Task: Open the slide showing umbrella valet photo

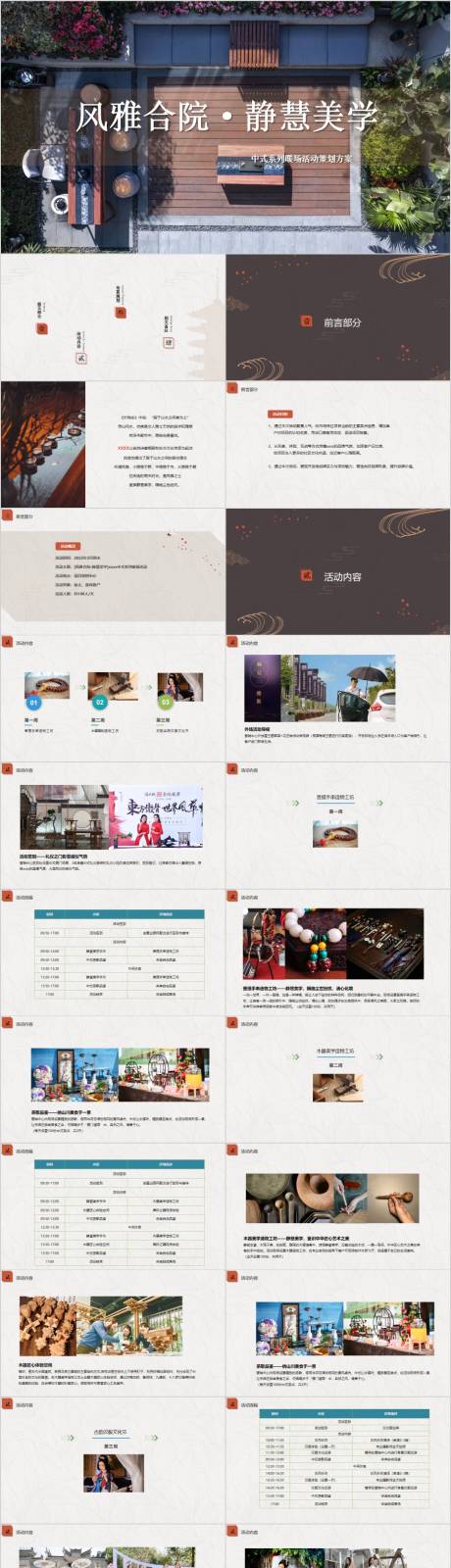Action: tap(338, 698)
